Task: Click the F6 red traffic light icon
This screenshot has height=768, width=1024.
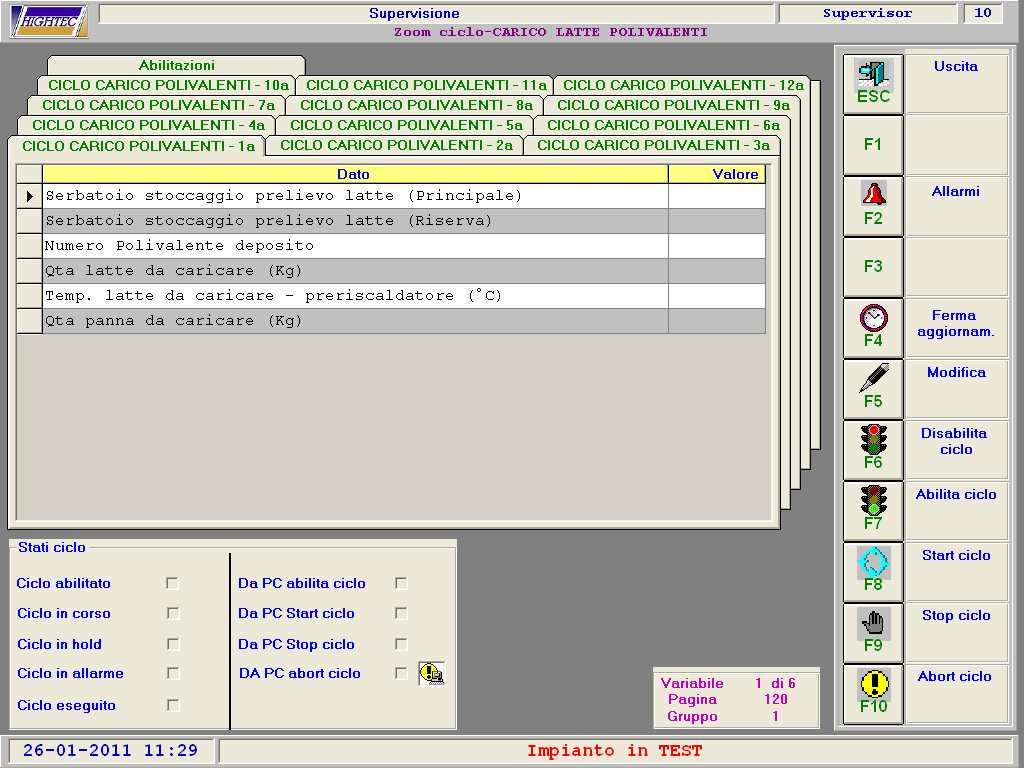Action: [x=873, y=440]
